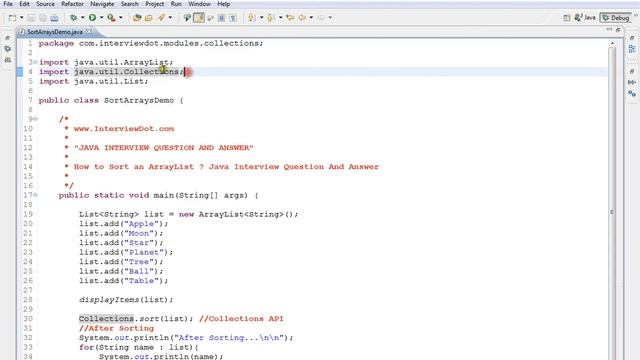Collapse the import block at line 3
The height and width of the screenshot is (360, 640).
pos(35,62)
